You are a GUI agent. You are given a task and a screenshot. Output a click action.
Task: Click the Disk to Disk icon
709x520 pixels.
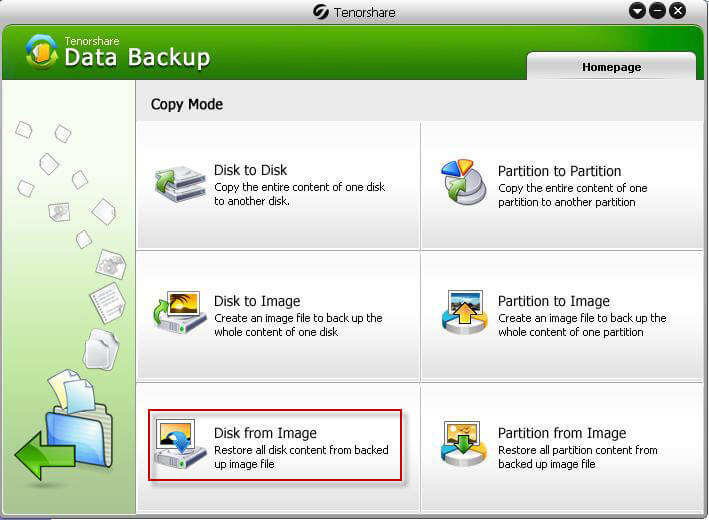[179, 185]
